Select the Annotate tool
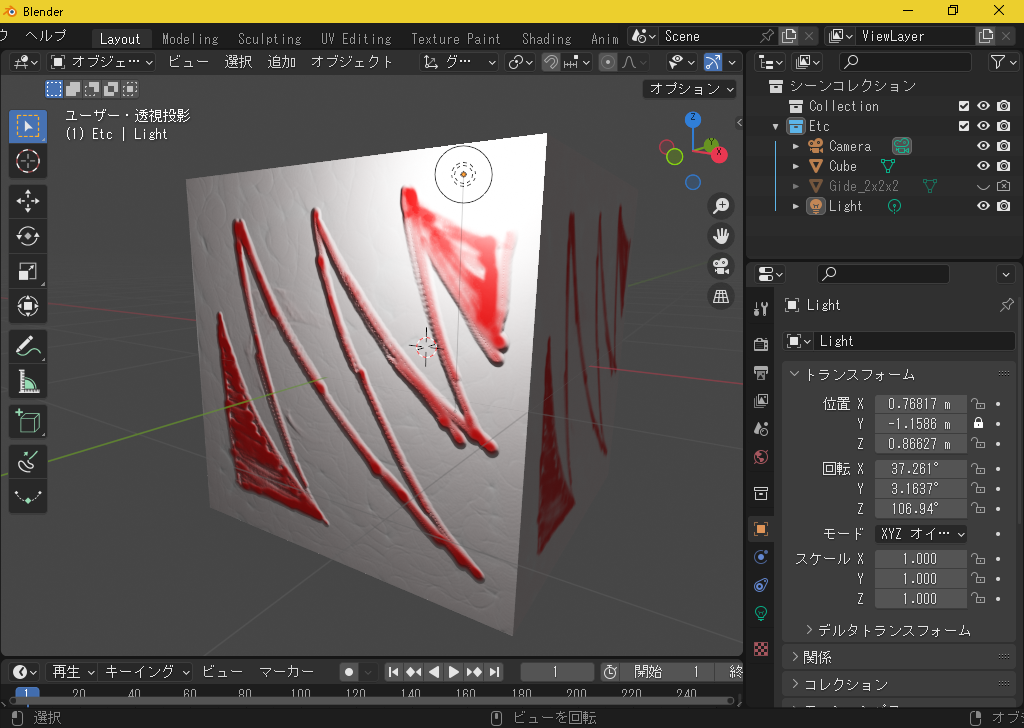 (x=27, y=346)
